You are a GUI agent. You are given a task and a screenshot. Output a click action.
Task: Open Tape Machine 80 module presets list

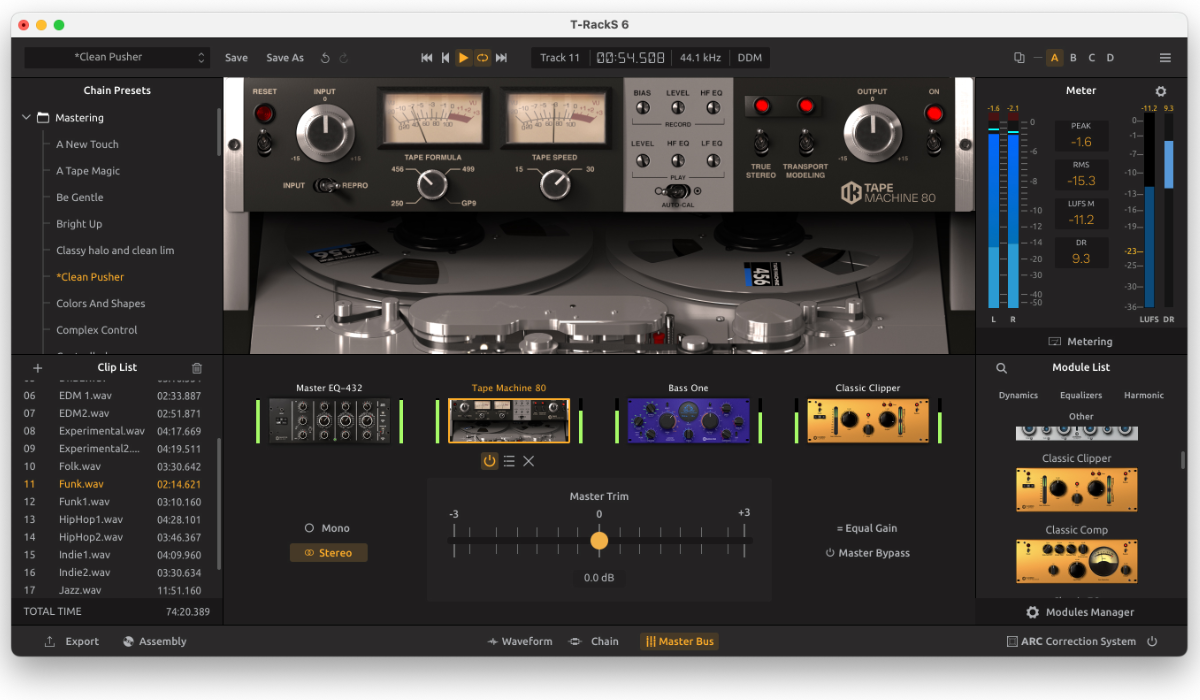(x=509, y=461)
